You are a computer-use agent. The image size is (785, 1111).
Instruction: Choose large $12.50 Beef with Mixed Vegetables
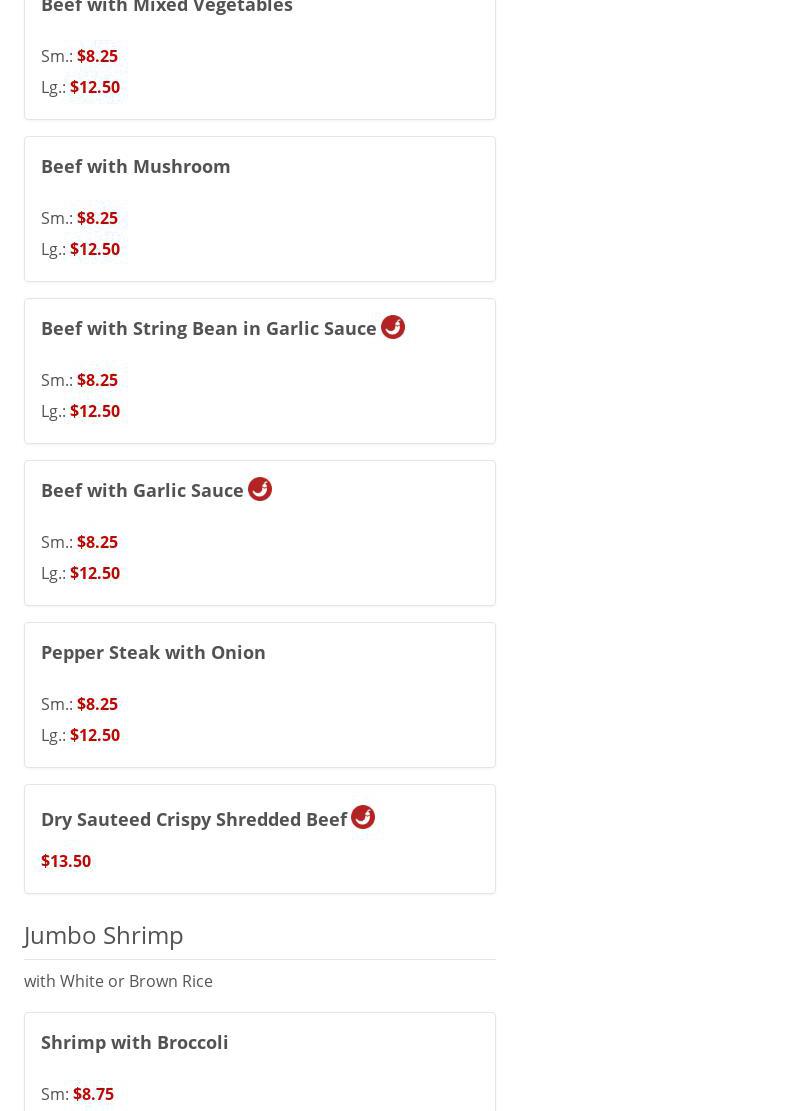(x=95, y=87)
